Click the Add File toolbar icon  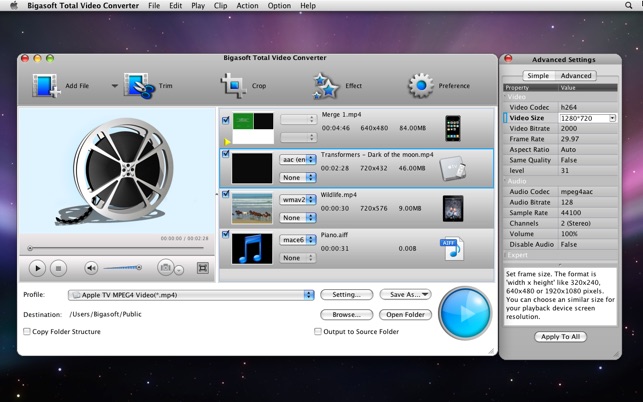pyautogui.click(x=46, y=86)
